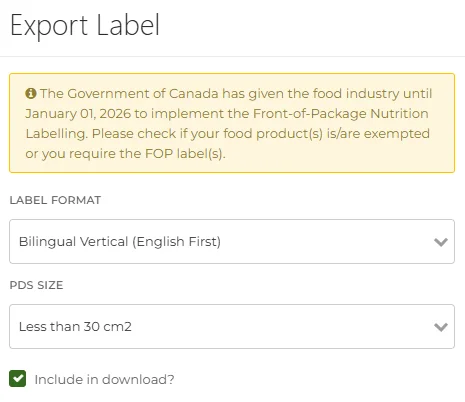Click the LABEL FORMAT field label
465x402 pixels.
(55, 200)
